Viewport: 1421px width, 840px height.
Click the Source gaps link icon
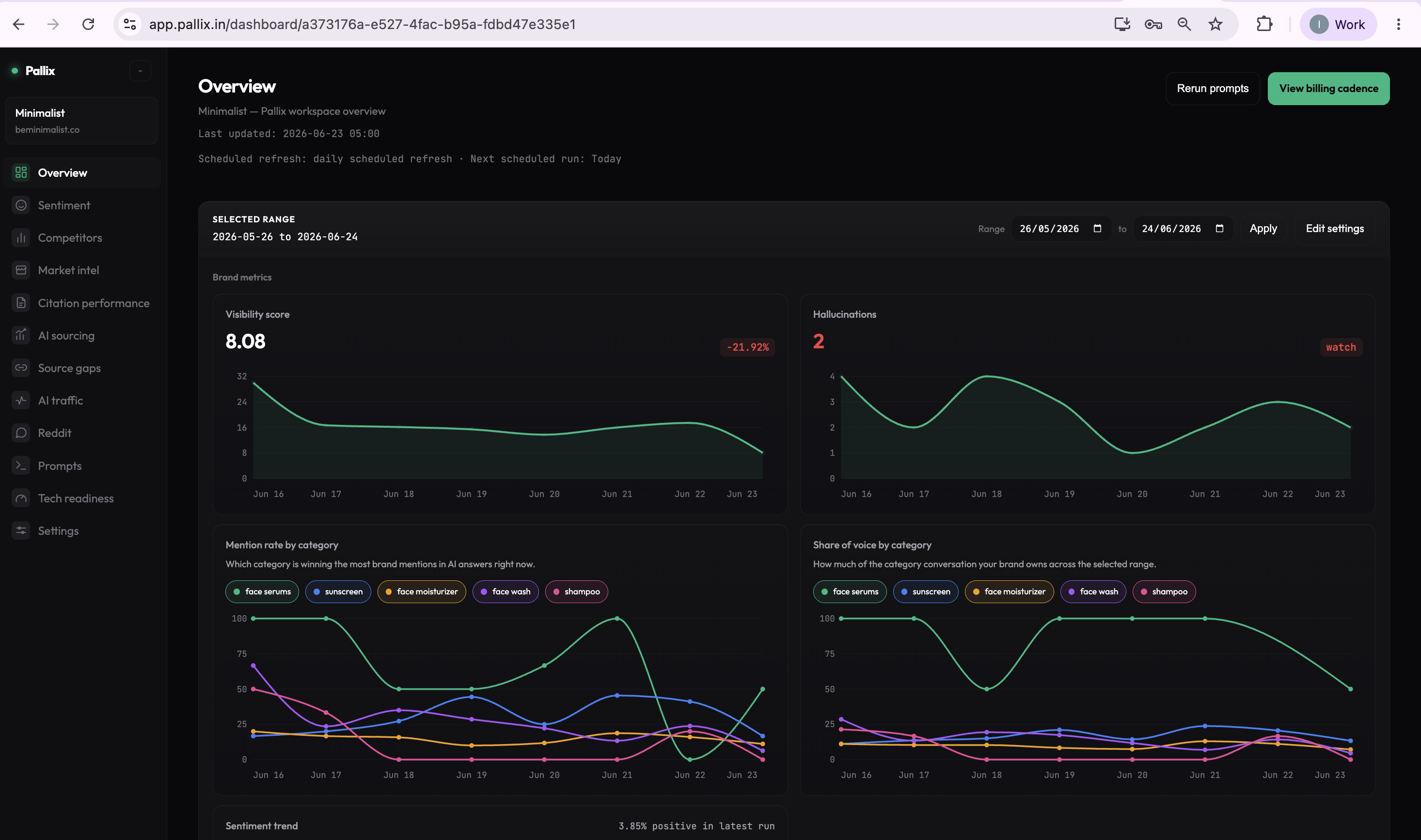[x=21, y=368]
